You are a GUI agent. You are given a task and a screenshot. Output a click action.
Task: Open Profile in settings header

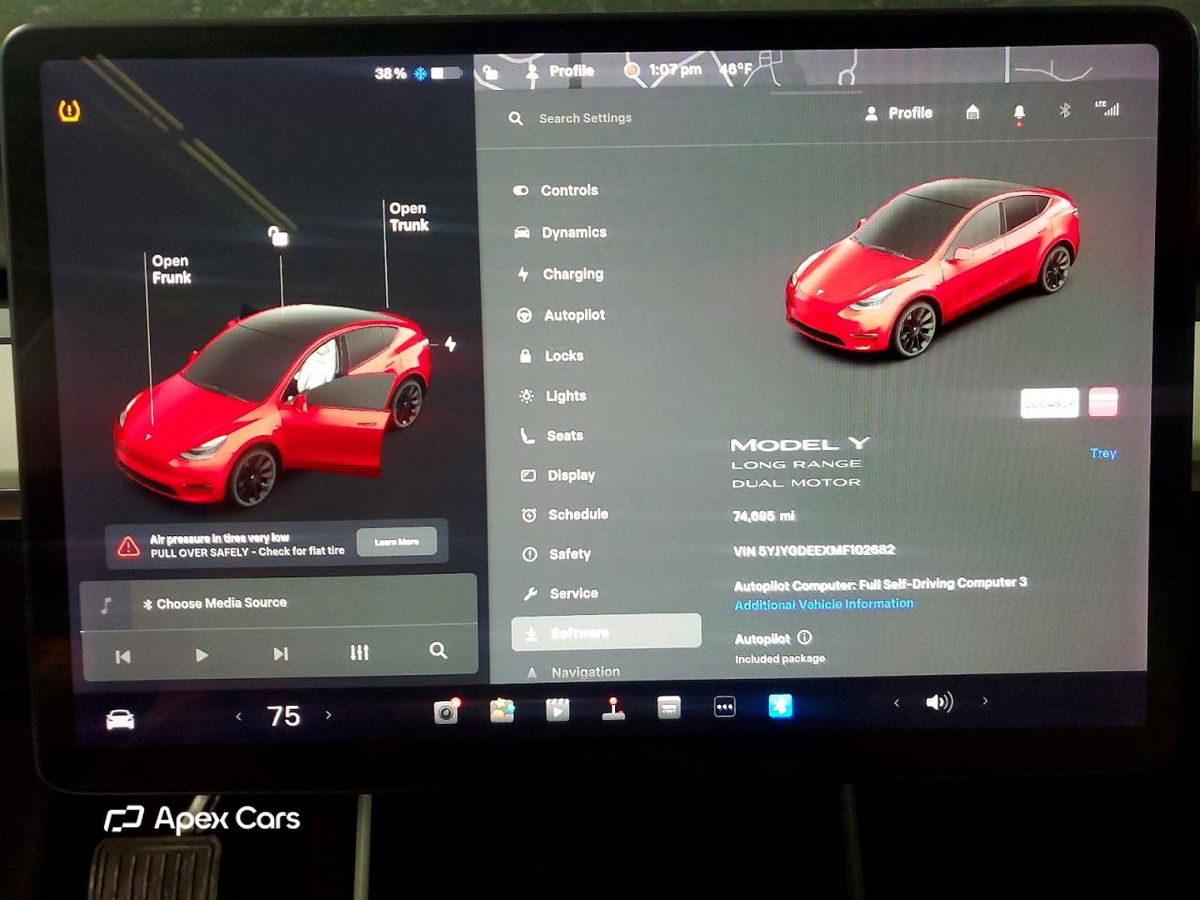(899, 113)
